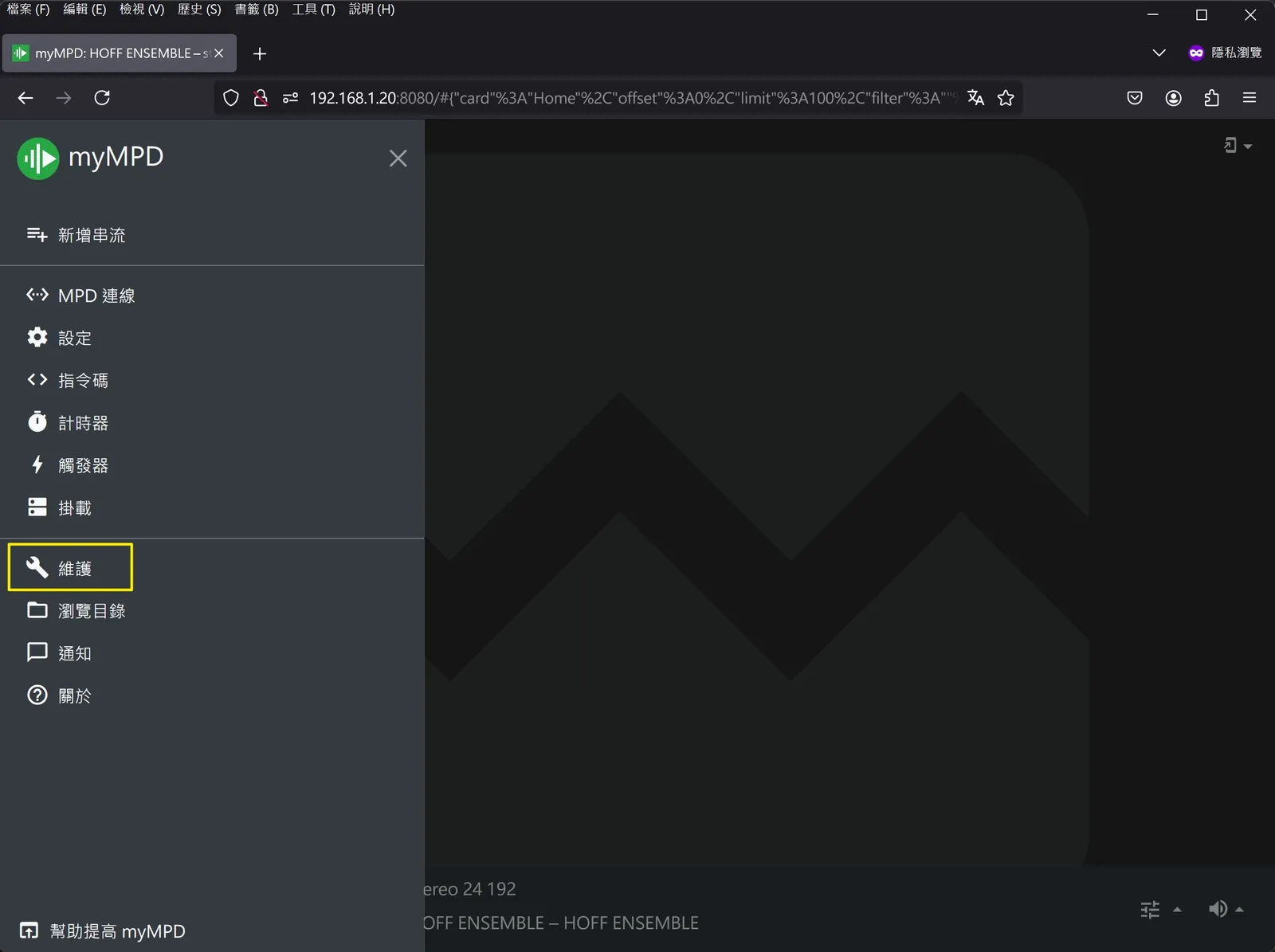This screenshot has height=952, width=1275.
Task: Open the 檢視 (V) menu
Action: click(142, 10)
